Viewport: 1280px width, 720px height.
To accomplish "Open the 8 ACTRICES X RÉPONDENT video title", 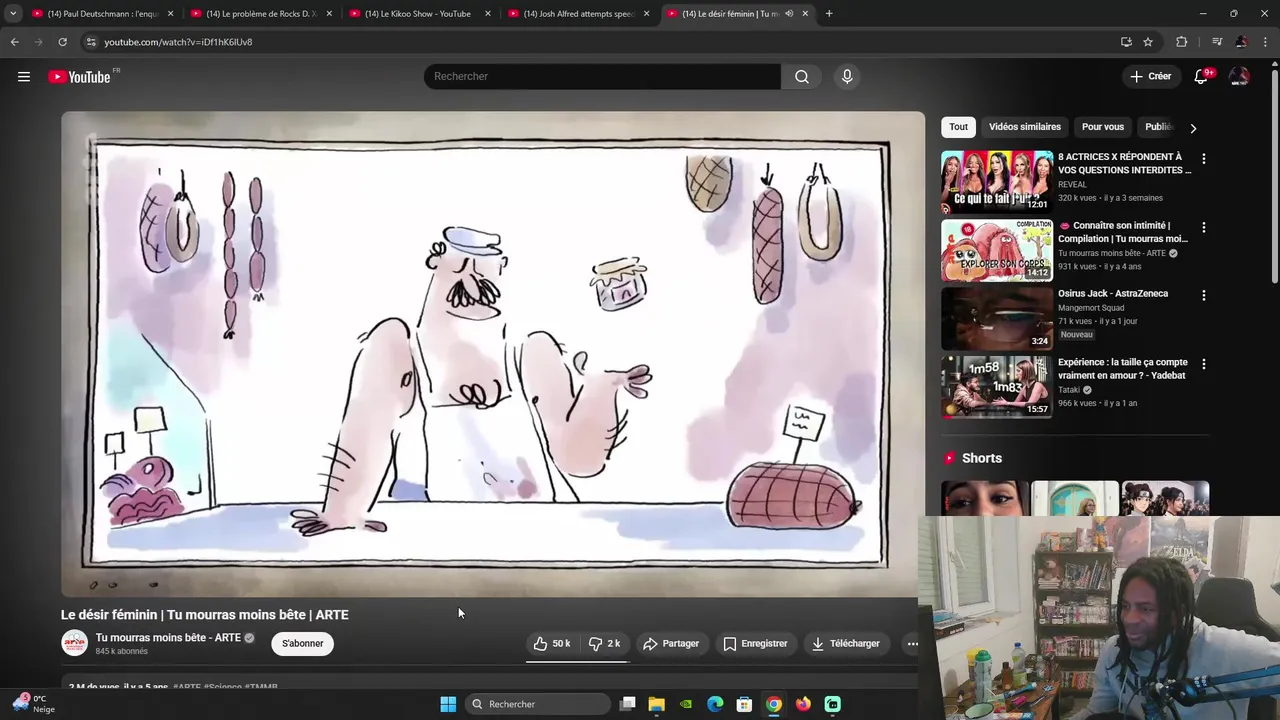I will tap(1124, 163).
